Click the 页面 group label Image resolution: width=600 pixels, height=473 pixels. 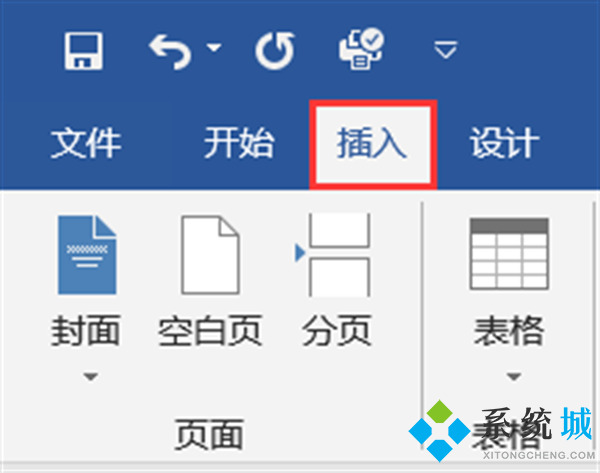209,434
